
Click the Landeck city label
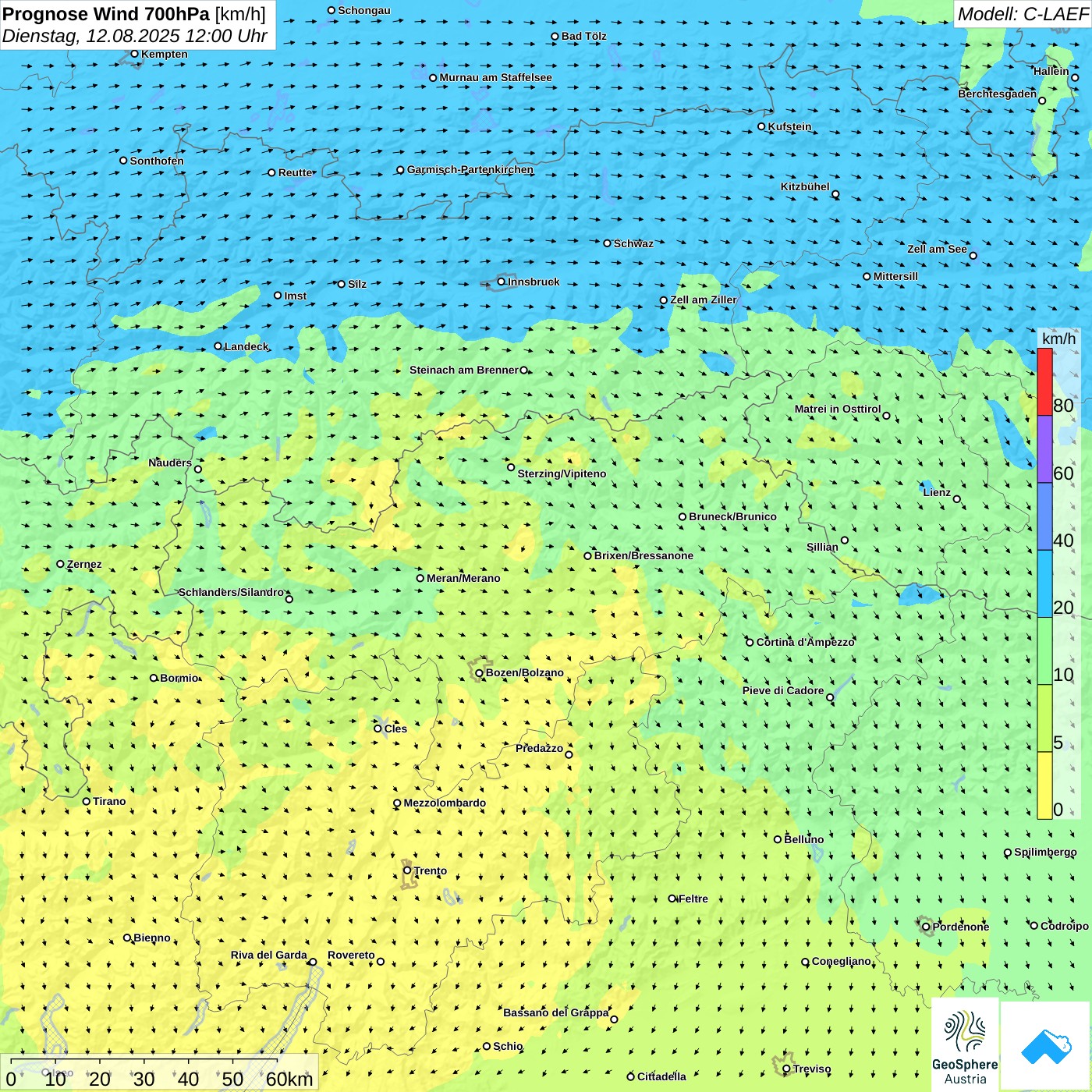coord(246,346)
